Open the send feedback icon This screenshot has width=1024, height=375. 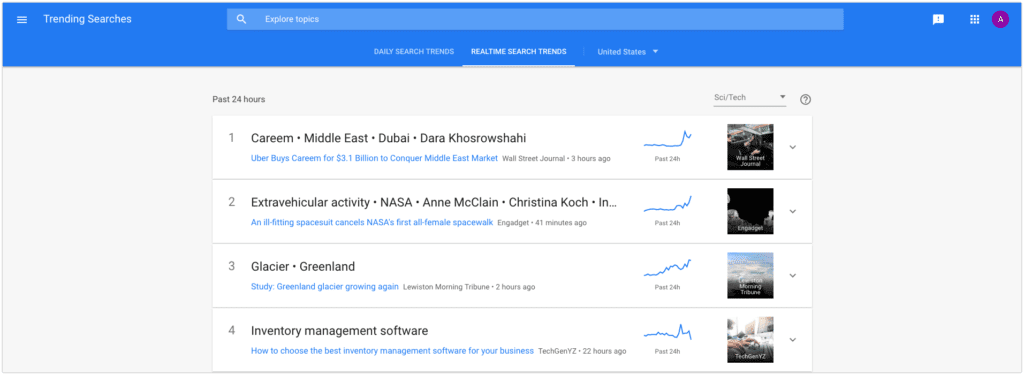tap(938, 20)
